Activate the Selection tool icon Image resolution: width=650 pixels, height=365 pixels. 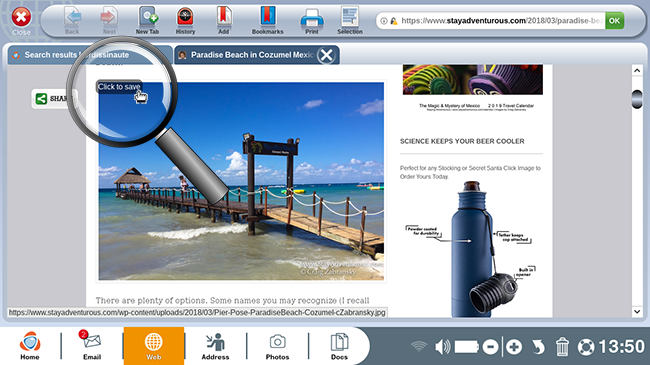[350, 17]
